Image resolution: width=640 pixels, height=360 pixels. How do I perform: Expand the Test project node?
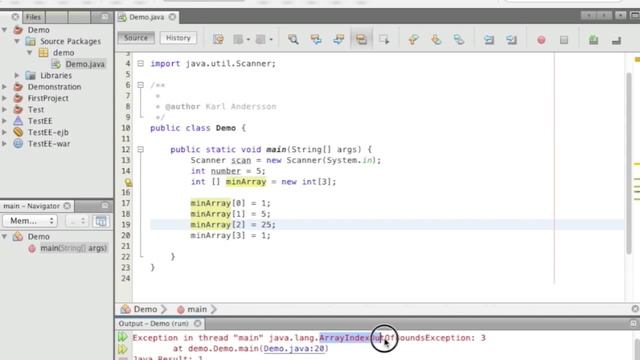coord(4,109)
